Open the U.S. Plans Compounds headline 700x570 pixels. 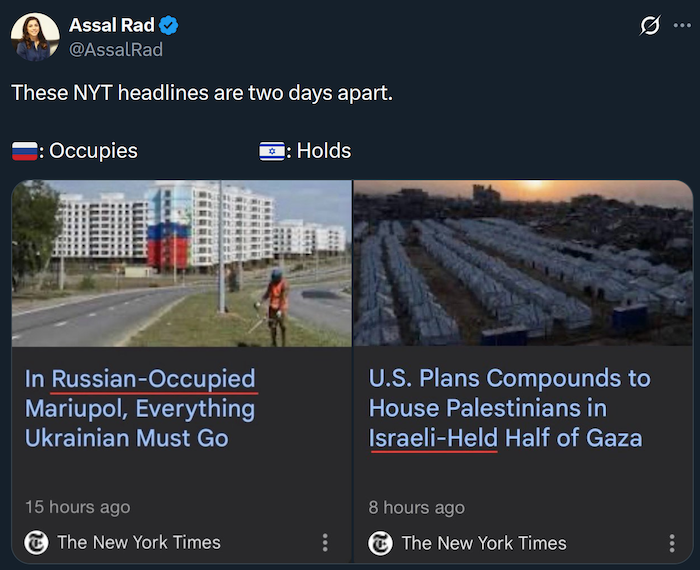(x=509, y=408)
